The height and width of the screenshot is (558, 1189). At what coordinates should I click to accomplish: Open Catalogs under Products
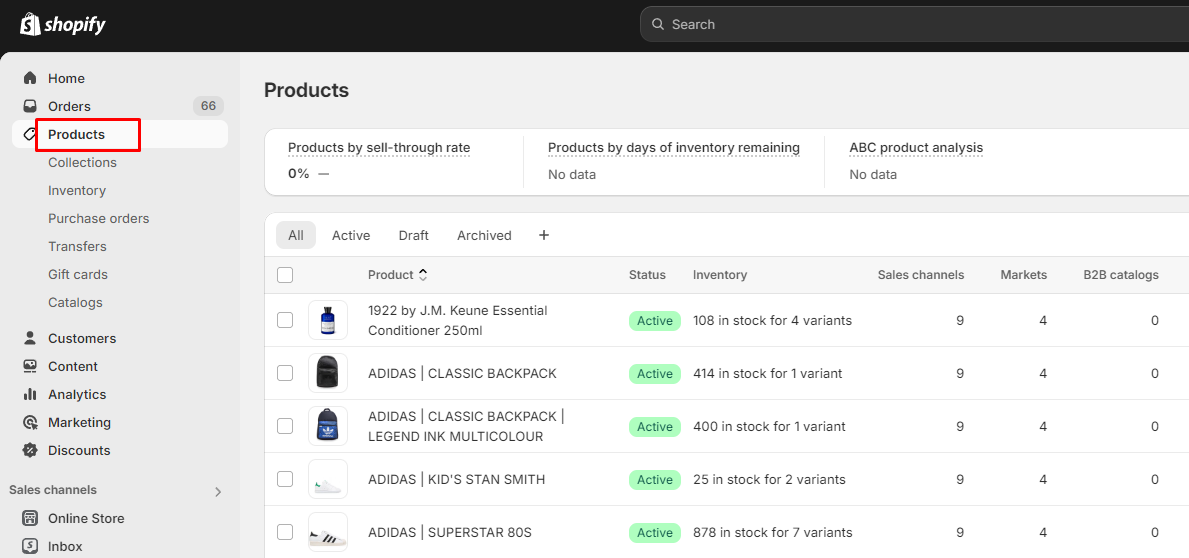tap(75, 303)
